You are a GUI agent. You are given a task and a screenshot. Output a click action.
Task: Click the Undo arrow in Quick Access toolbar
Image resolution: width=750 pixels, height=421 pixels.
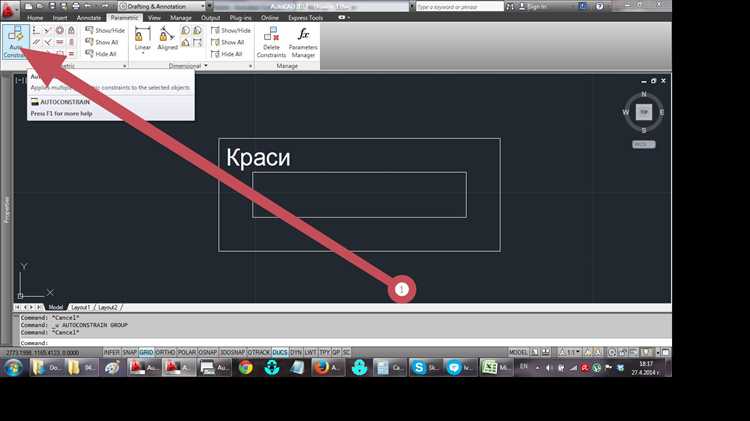[x=88, y=6]
